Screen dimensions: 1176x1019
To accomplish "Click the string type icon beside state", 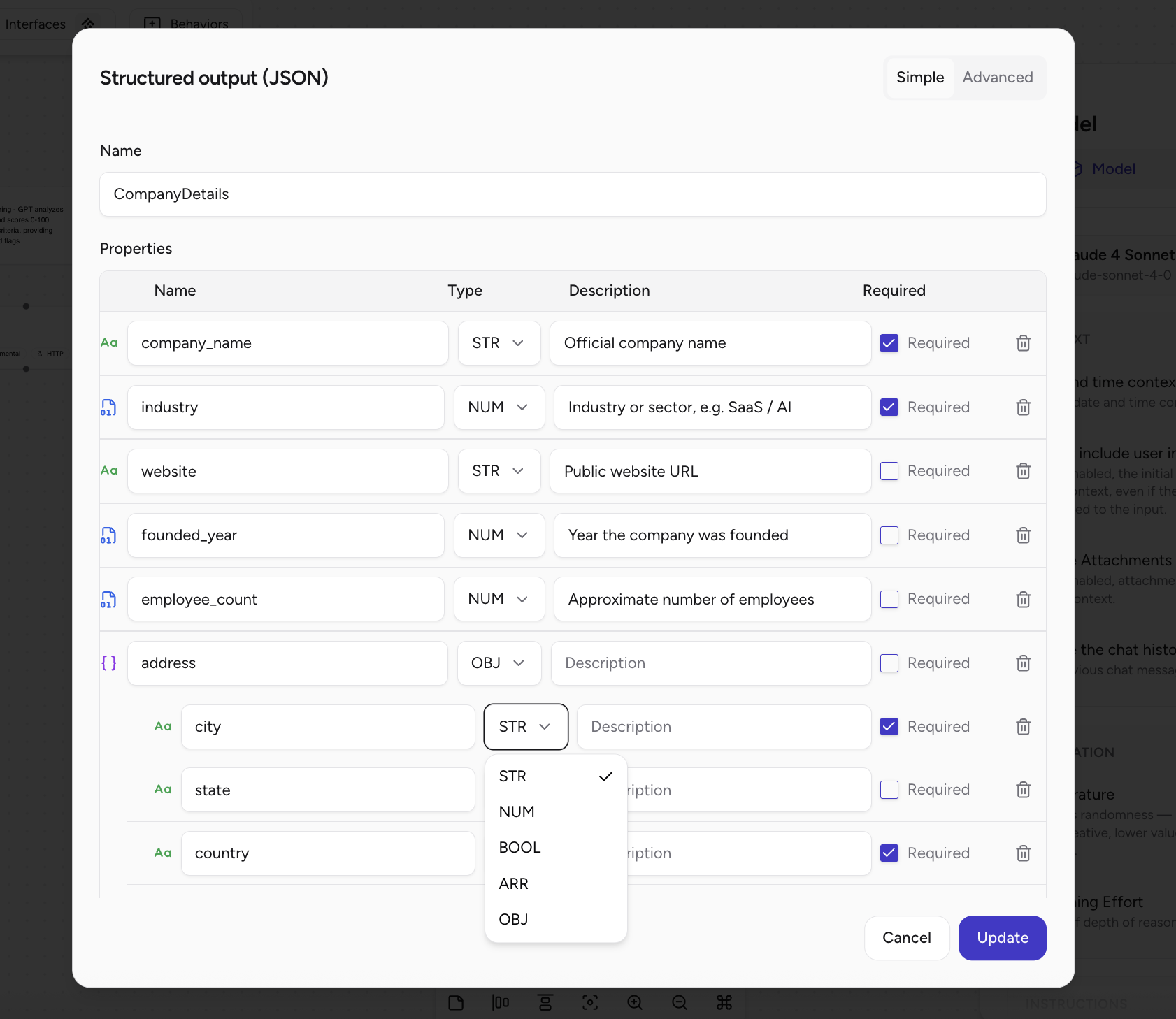I will pyautogui.click(x=163, y=790).
